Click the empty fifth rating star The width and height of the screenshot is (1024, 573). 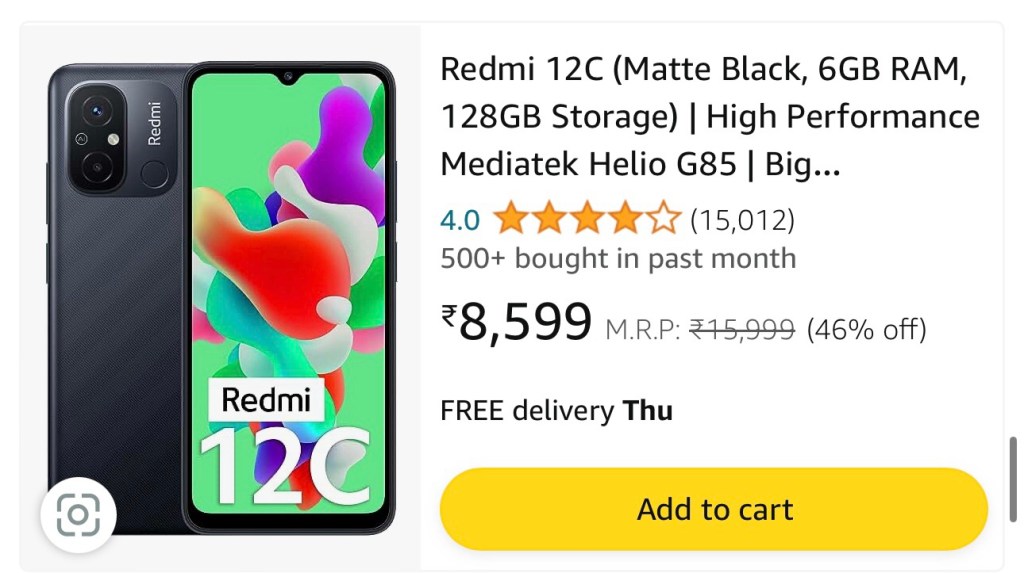[x=664, y=218]
